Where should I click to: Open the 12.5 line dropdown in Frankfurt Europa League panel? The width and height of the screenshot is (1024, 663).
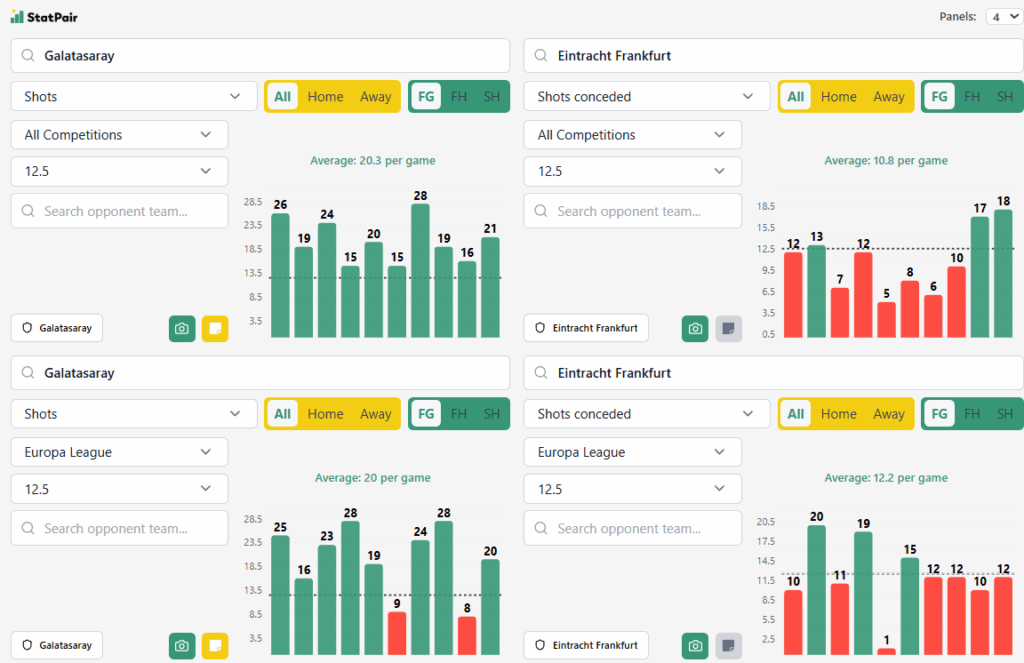click(632, 489)
